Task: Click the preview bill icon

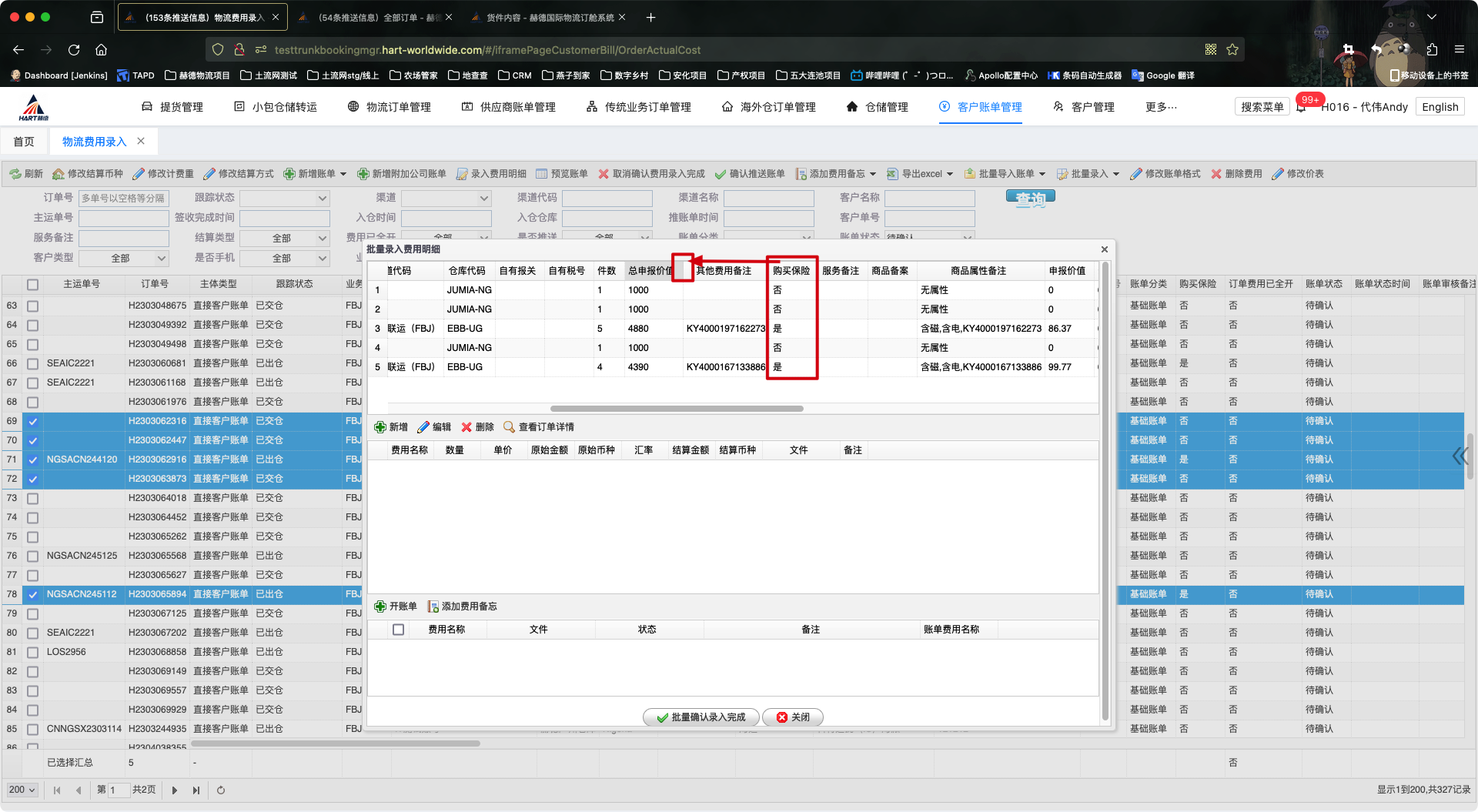Action: (x=542, y=174)
